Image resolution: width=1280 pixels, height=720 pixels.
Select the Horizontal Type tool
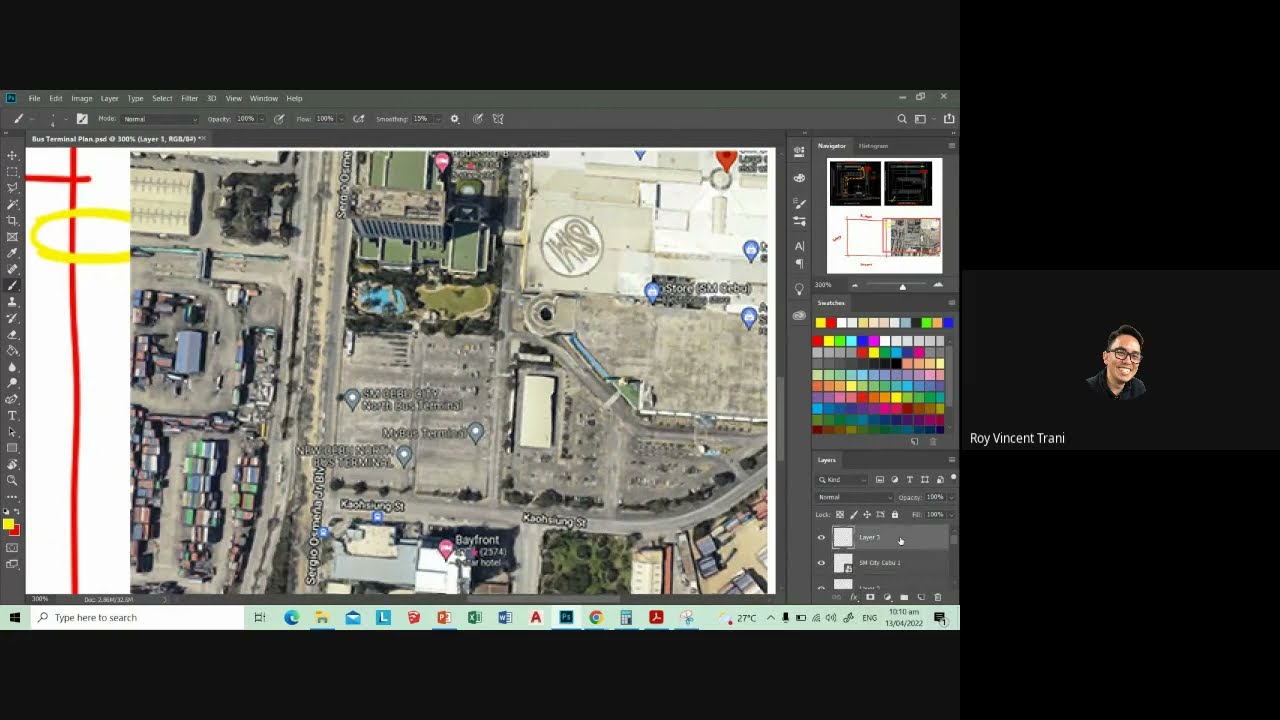(12, 415)
